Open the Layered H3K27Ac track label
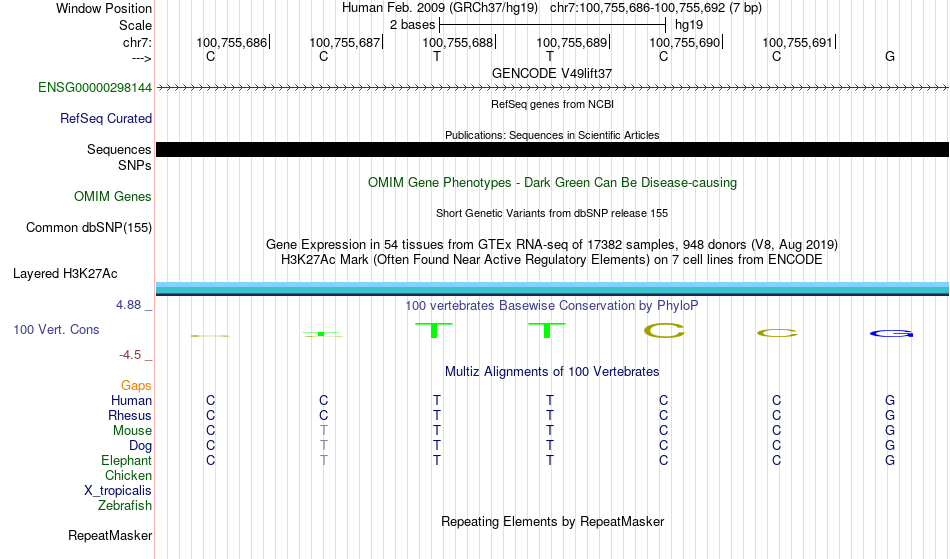 tap(65, 274)
